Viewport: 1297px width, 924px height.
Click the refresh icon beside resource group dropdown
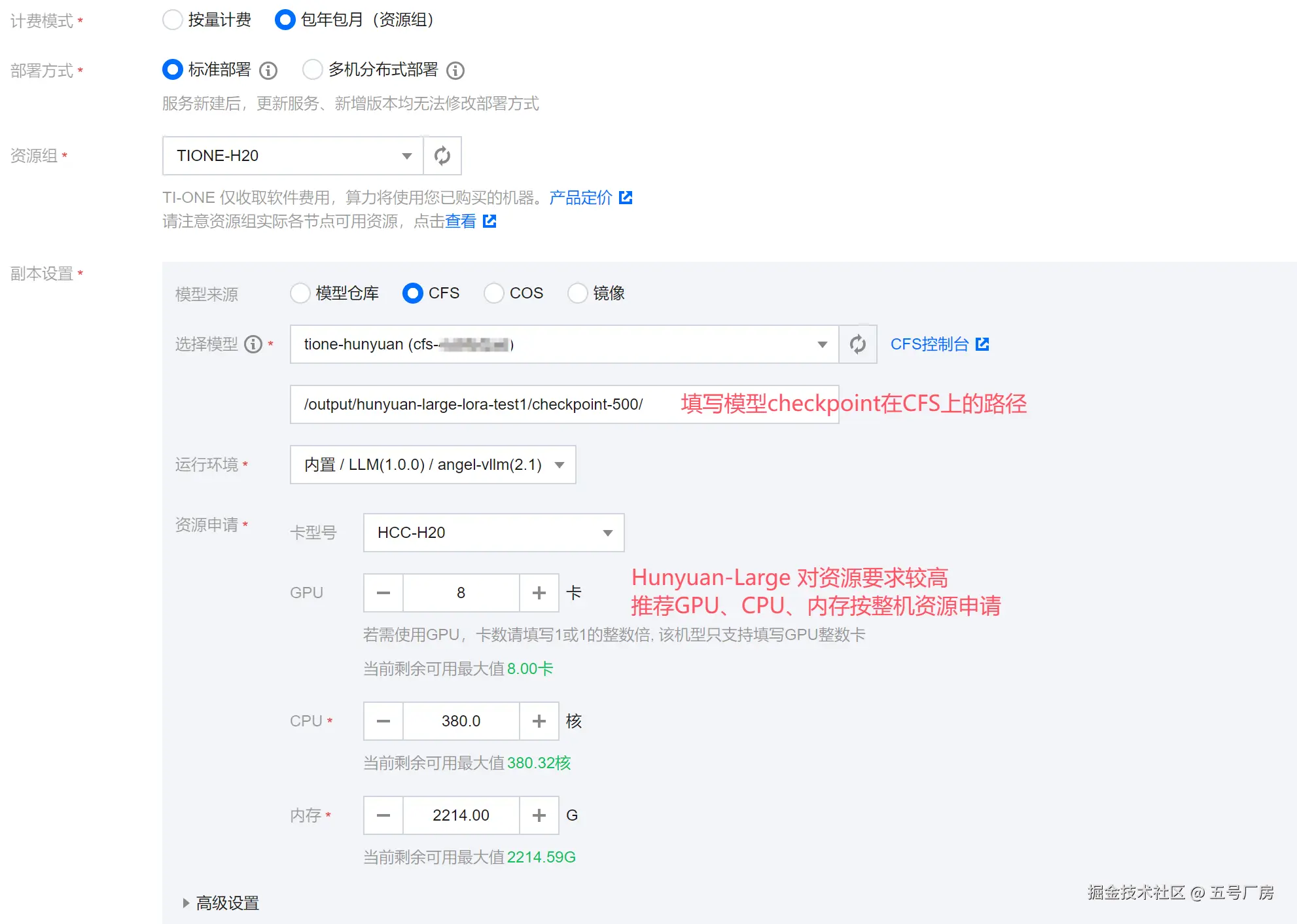pyautogui.click(x=442, y=156)
